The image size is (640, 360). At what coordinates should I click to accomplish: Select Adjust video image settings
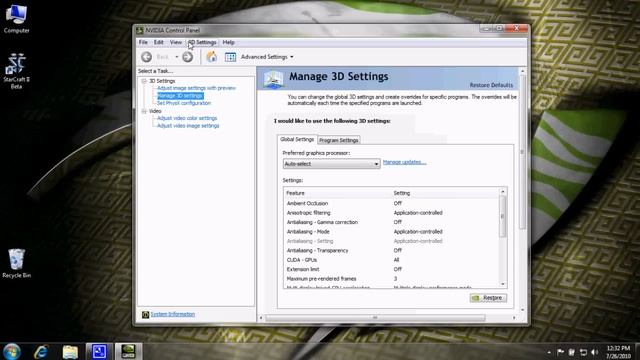click(x=188, y=126)
